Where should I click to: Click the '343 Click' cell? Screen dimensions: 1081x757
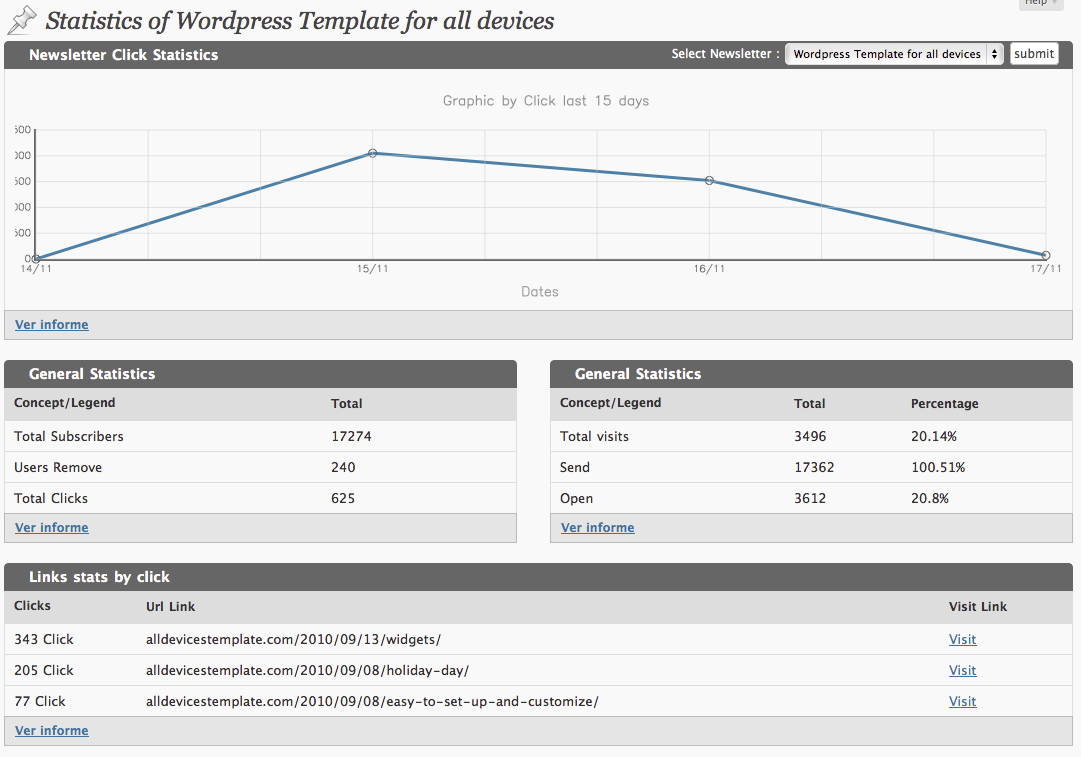click(43, 639)
